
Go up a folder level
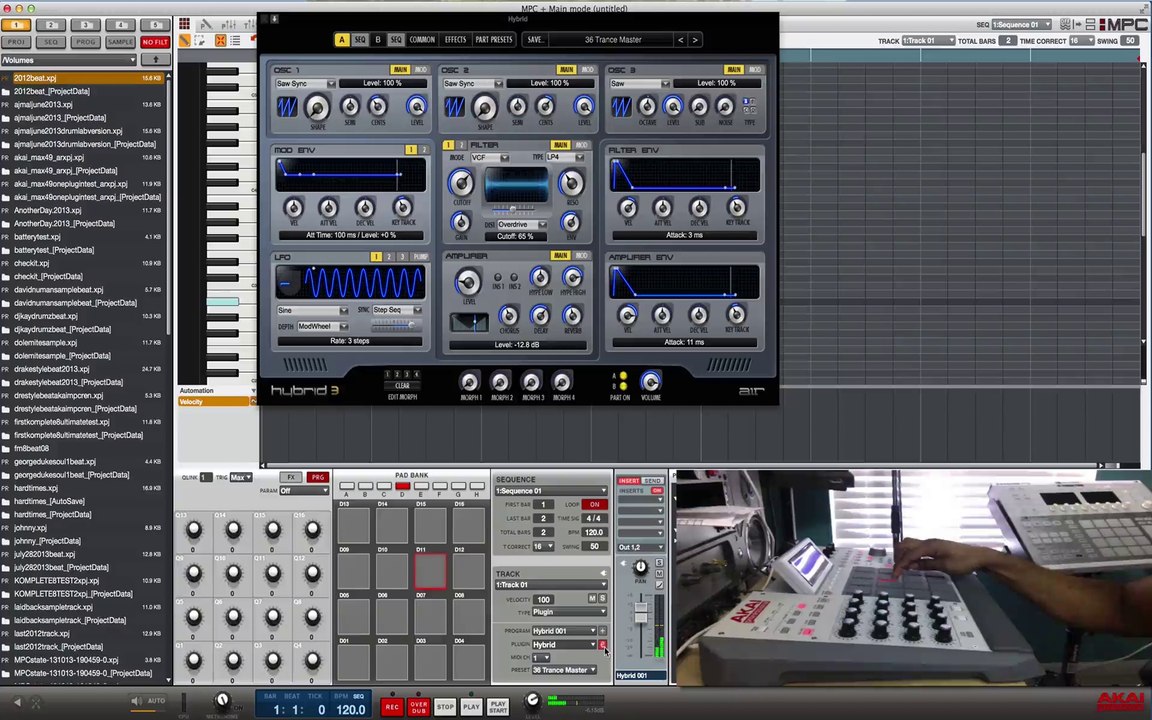click(x=155, y=60)
